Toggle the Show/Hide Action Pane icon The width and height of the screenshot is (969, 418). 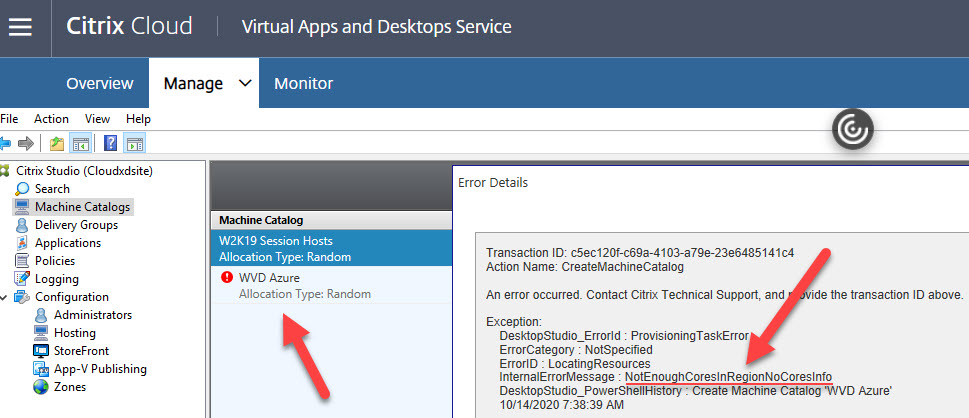(x=135, y=144)
